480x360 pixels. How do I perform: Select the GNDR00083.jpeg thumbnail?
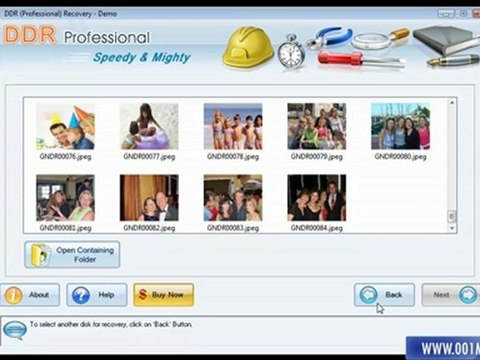(233, 198)
